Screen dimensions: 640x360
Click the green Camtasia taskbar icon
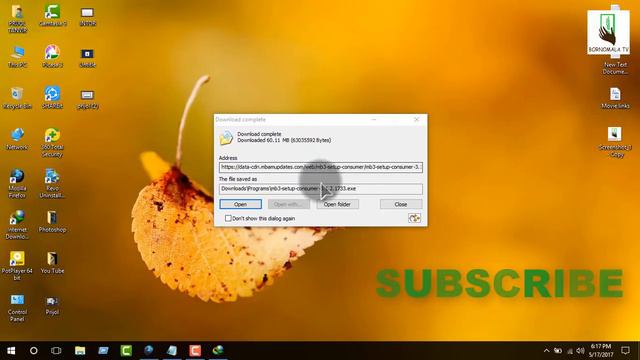(x=126, y=351)
